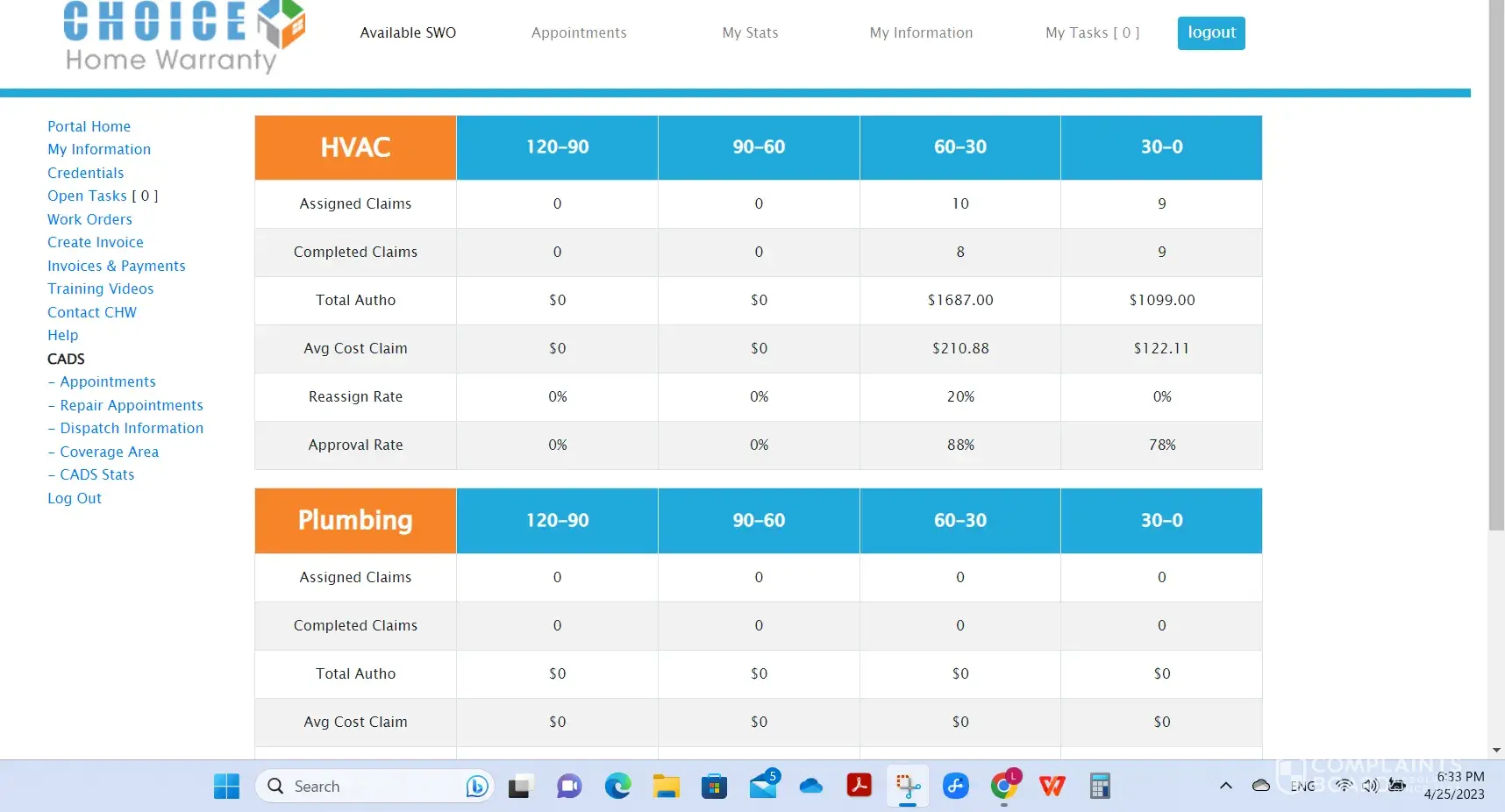Click the page's vertical scrollbar thumb
The width and height of the screenshot is (1505, 812).
click(1496, 263)
